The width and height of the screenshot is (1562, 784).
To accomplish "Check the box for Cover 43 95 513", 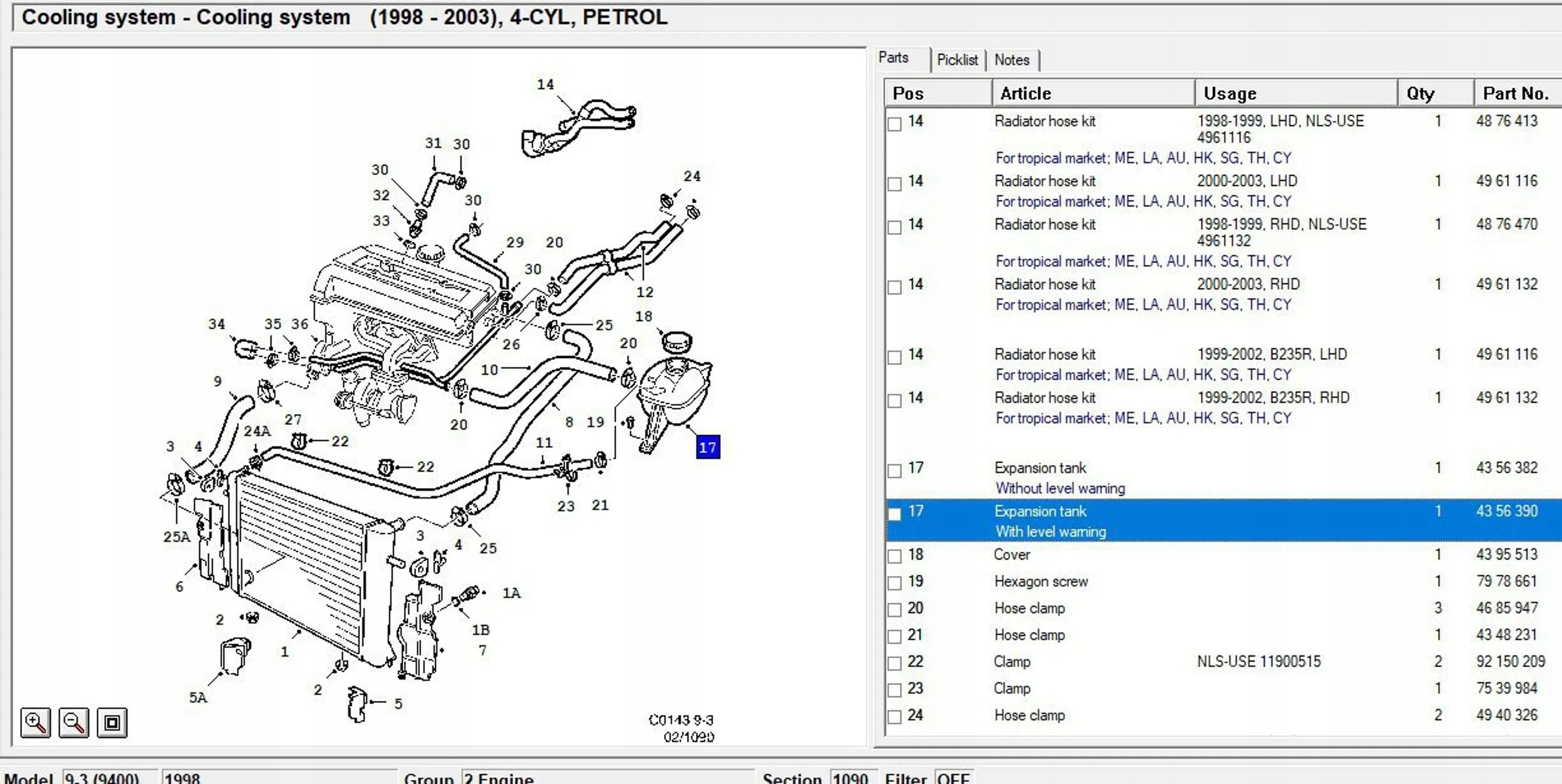I will click(x=895, y=555).
